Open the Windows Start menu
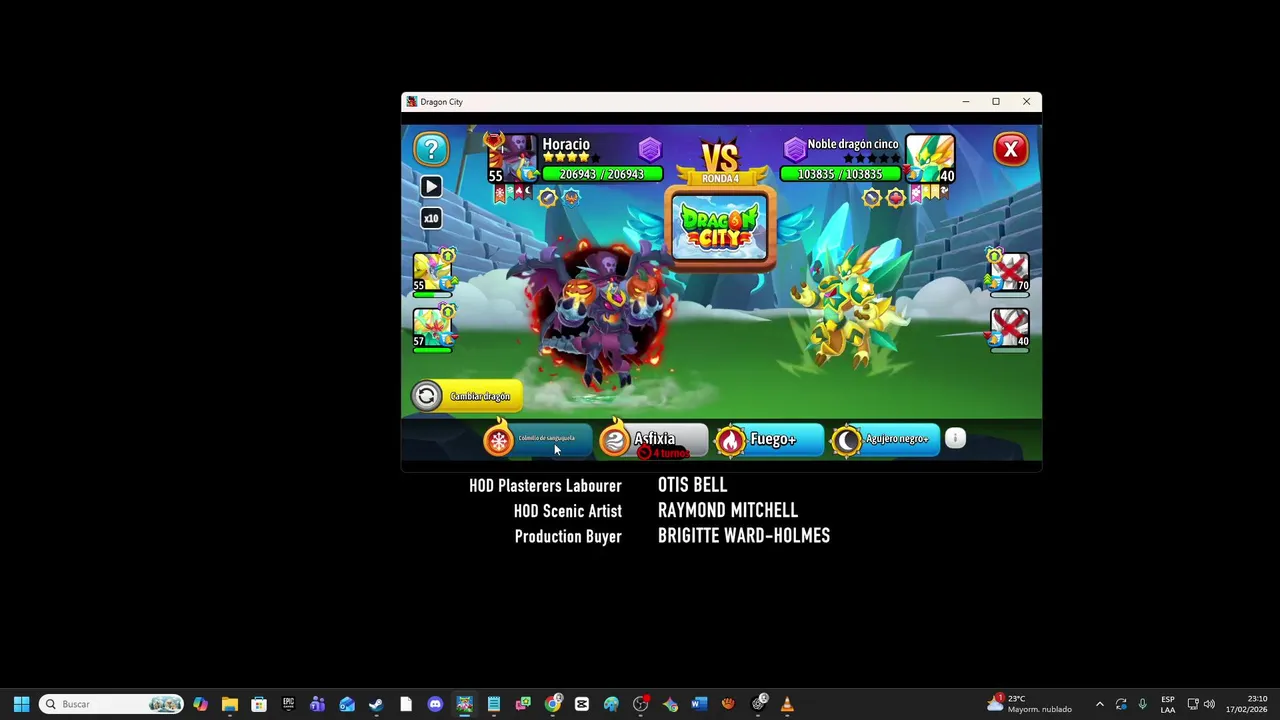Viewport: 1280px width, 720px height. (21, 704)
